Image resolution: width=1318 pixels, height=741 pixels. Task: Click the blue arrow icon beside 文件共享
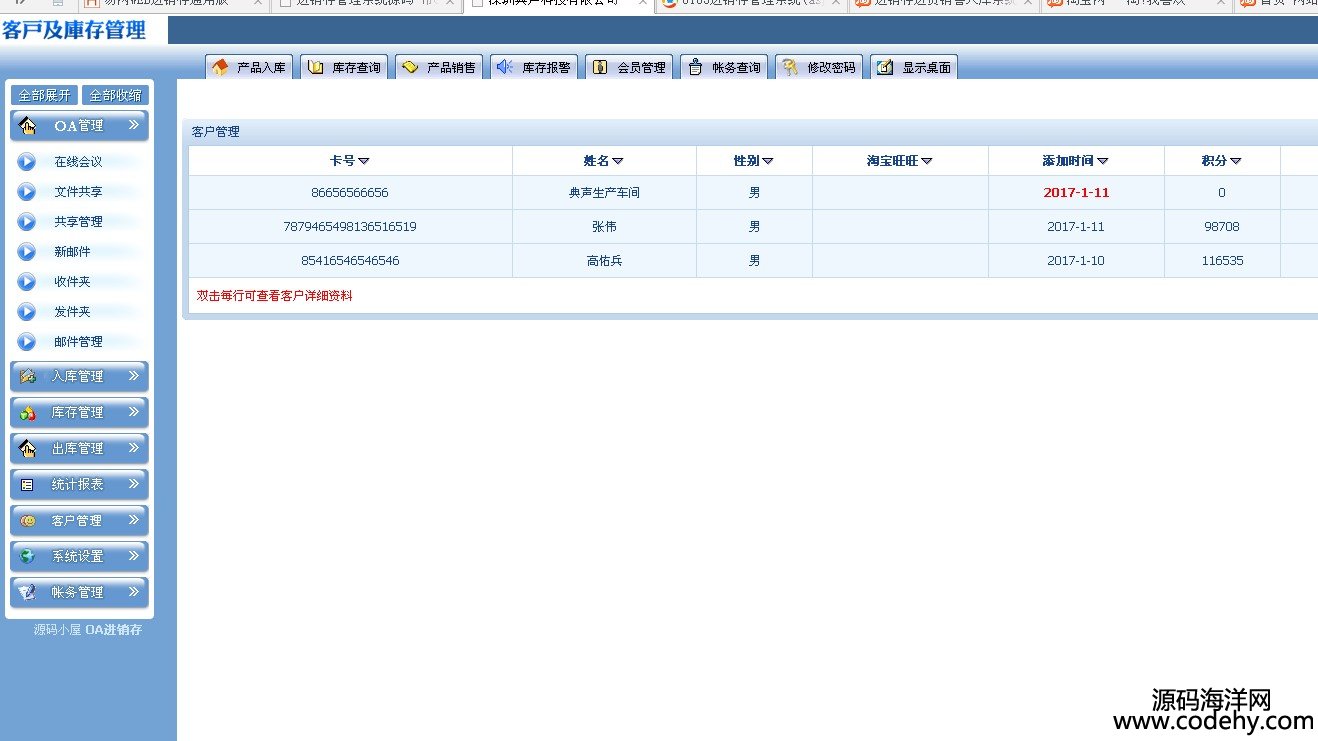pos(27,192)
